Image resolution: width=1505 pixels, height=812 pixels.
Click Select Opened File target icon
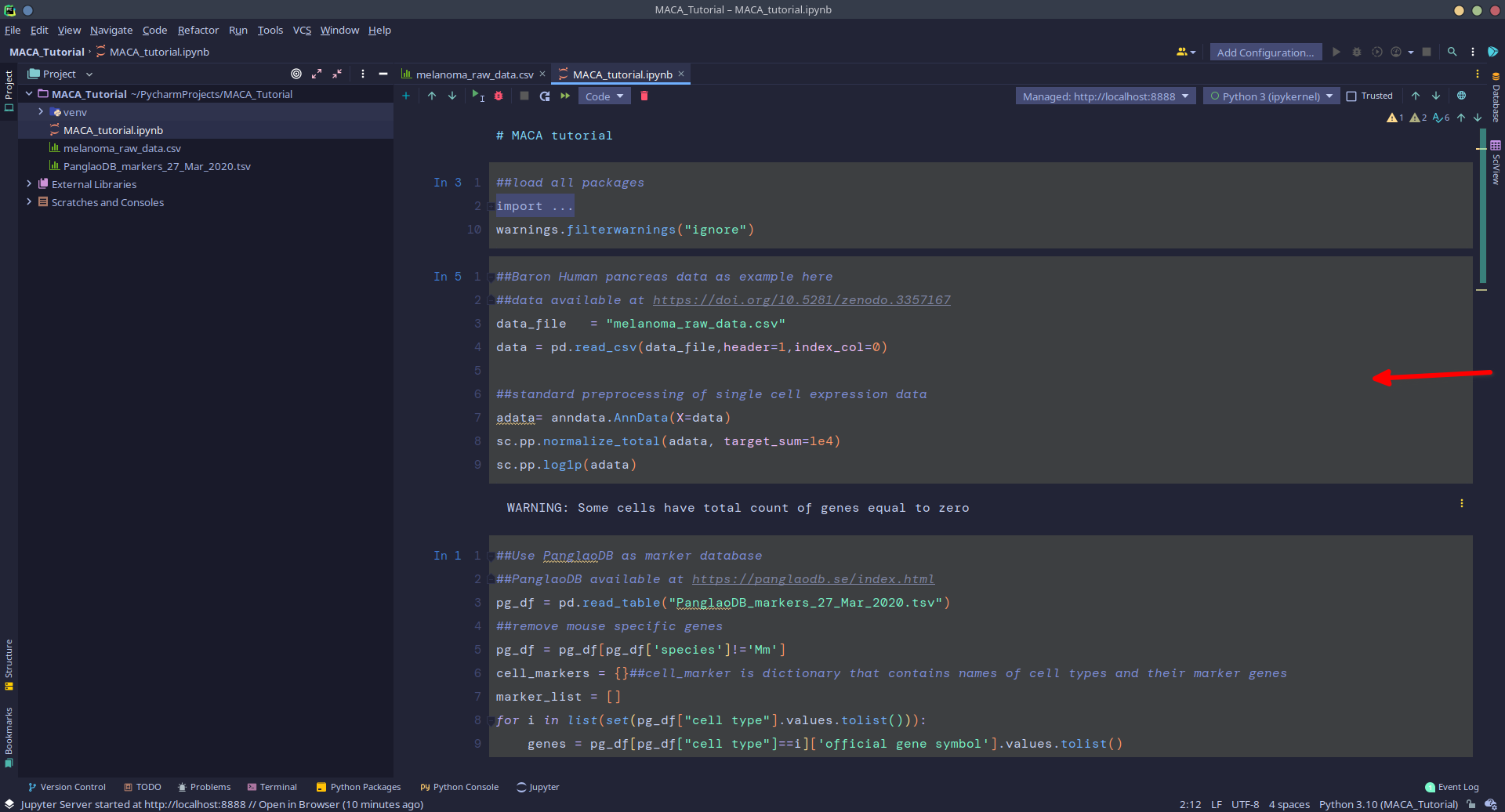pyautogui.click(x=296, y=74)
